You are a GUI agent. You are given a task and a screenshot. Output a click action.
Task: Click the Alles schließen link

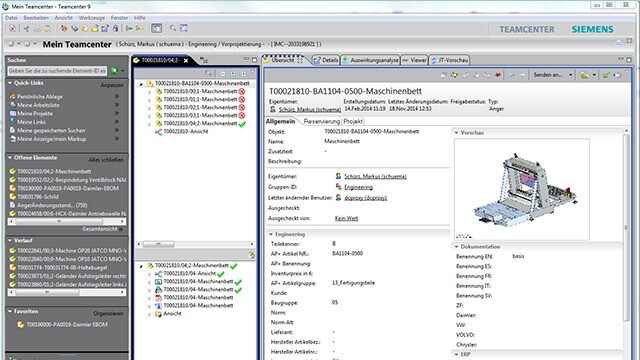pyautogui.click(x=106, y=160)
